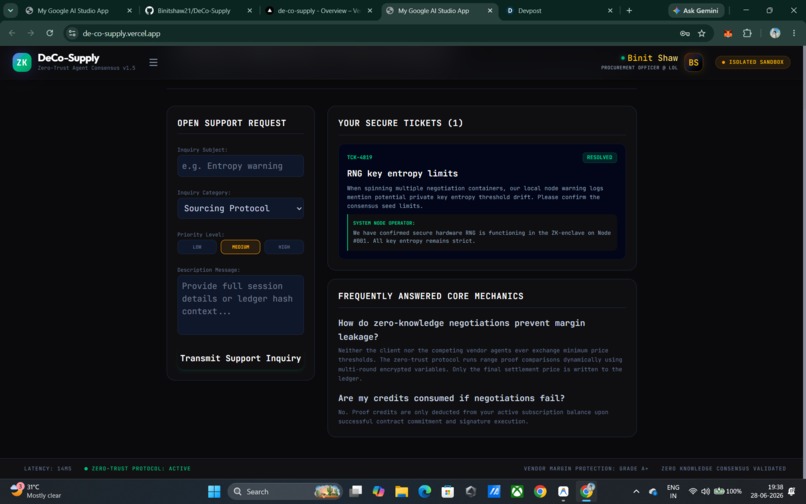Open the Extensions puzzle icon
806x504 pixels.
747,33
